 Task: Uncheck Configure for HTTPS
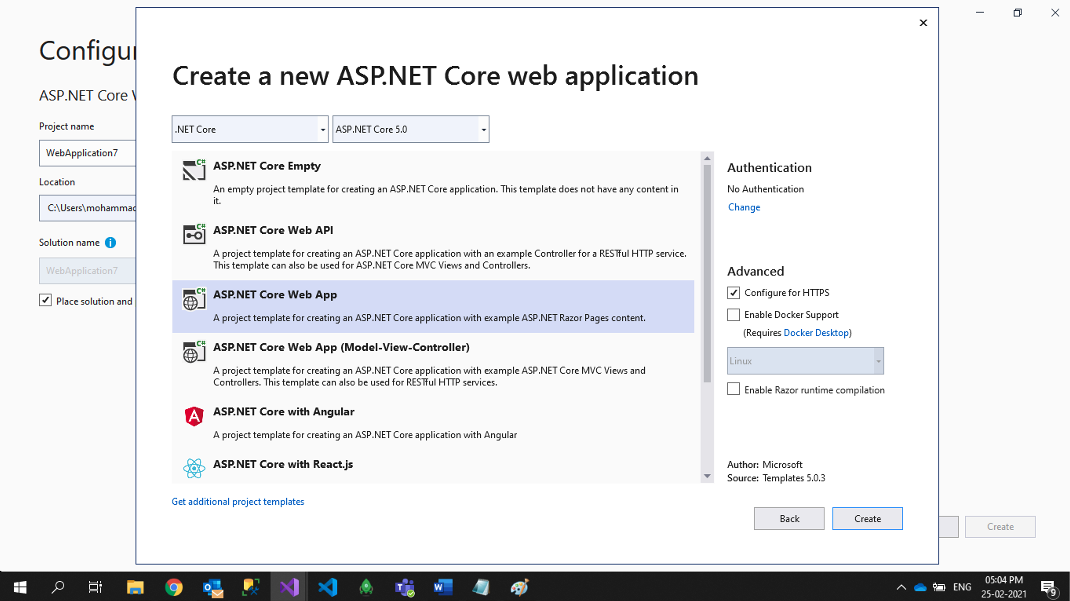[x=734, y=293]
